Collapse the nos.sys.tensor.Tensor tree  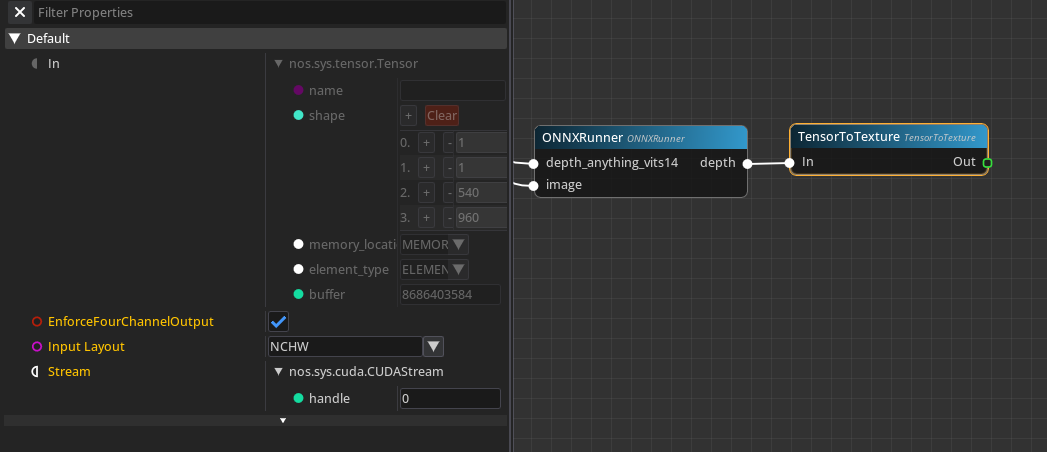pyautogui.click(x=278, y=64)
